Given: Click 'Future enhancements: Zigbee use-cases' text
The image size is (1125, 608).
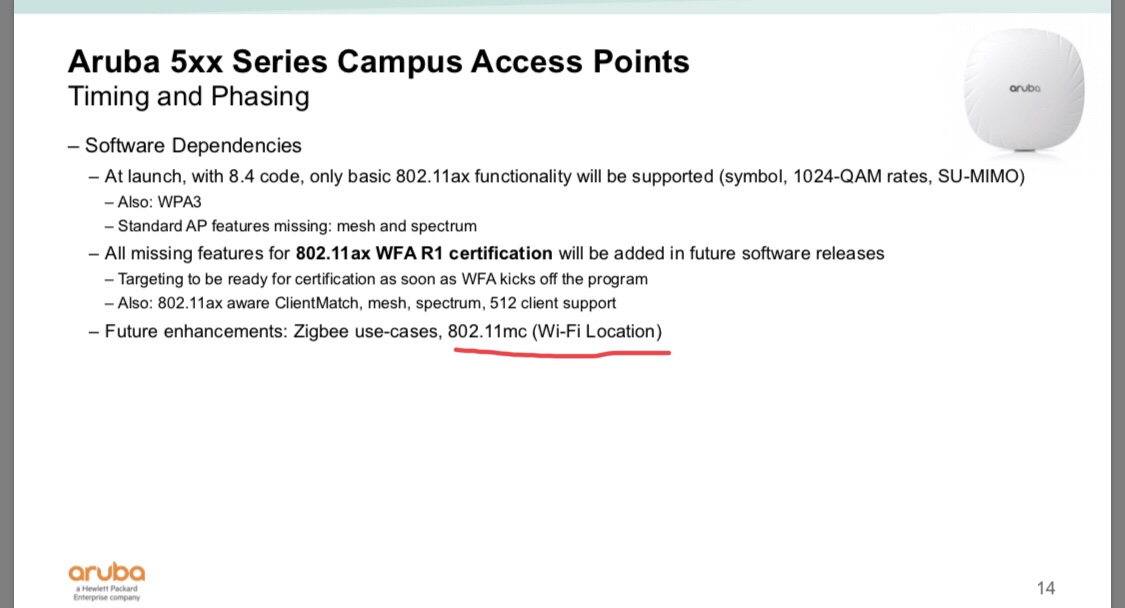Looking at the screenshot, I should click(x=273, y=332).
